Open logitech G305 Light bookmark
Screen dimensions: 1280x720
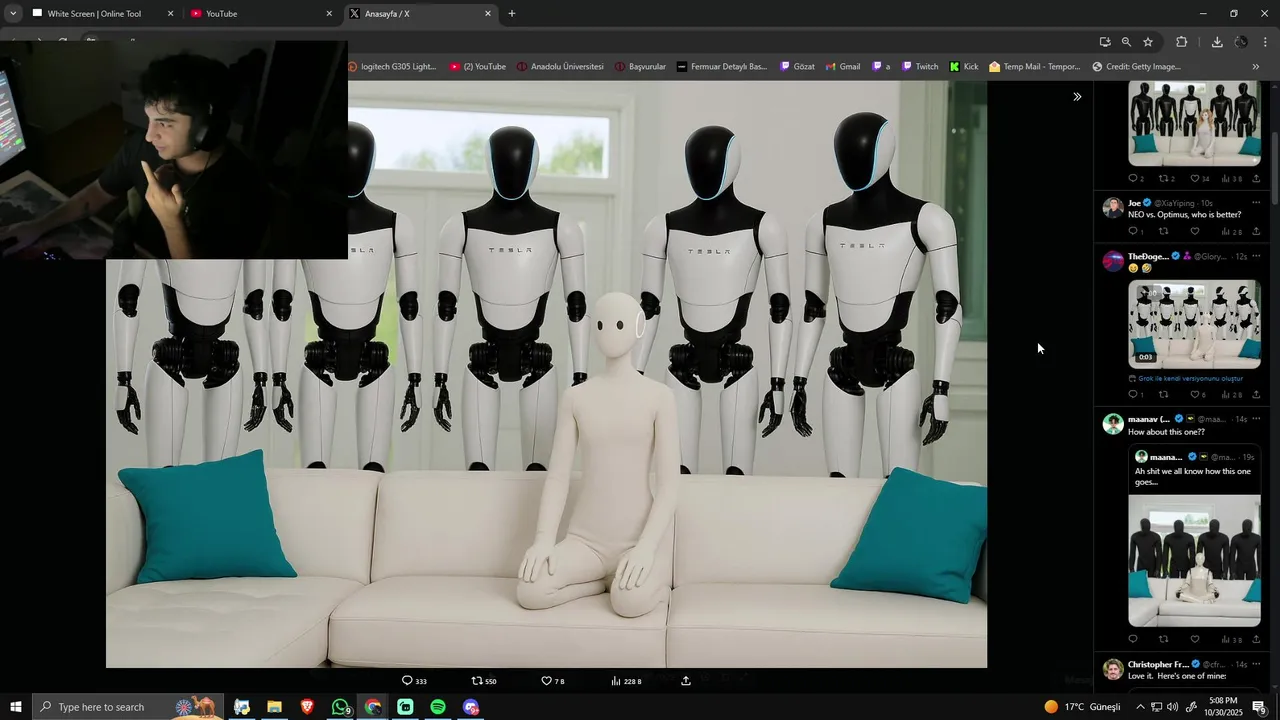pyautogui.click(x=392, y=67)
